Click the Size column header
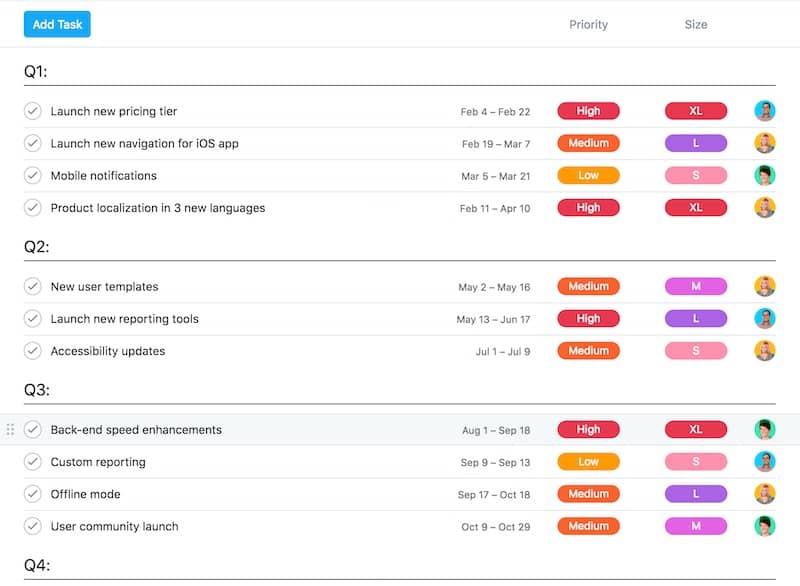Screen dimensions: 800x586 coord(695,25)
